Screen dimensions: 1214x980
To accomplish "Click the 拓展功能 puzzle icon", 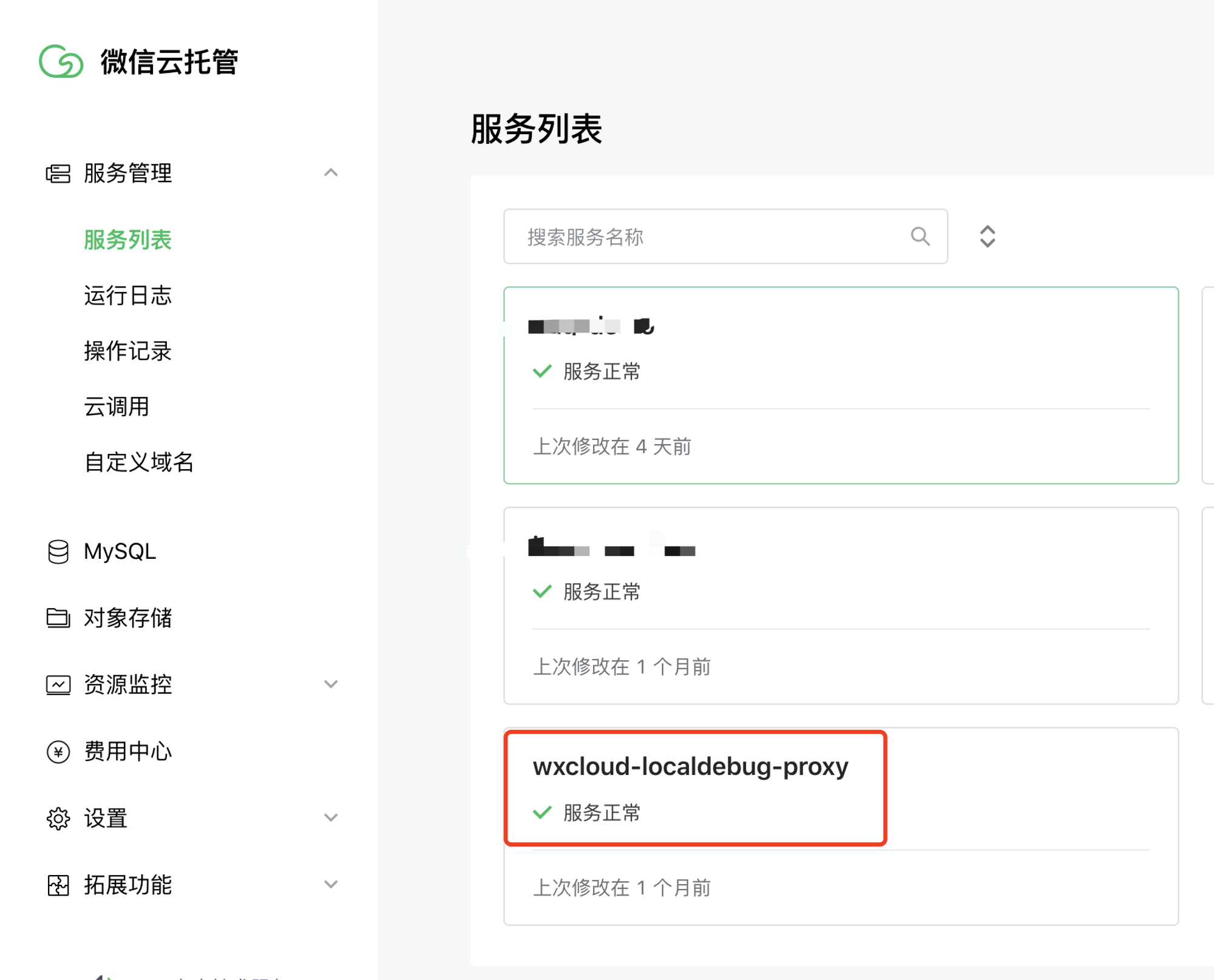I will (58, 885).
